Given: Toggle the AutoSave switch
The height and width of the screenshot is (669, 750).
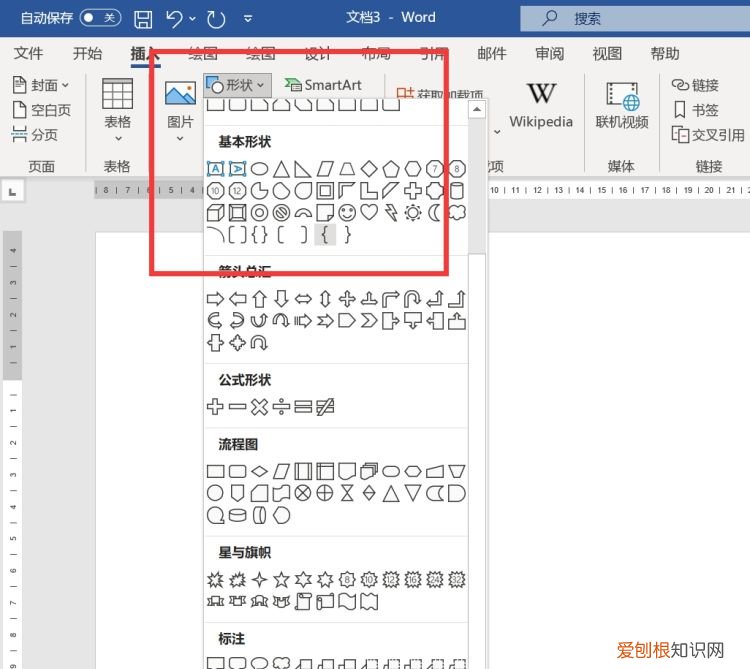Looking at the screenshot, I should [100, 18].
